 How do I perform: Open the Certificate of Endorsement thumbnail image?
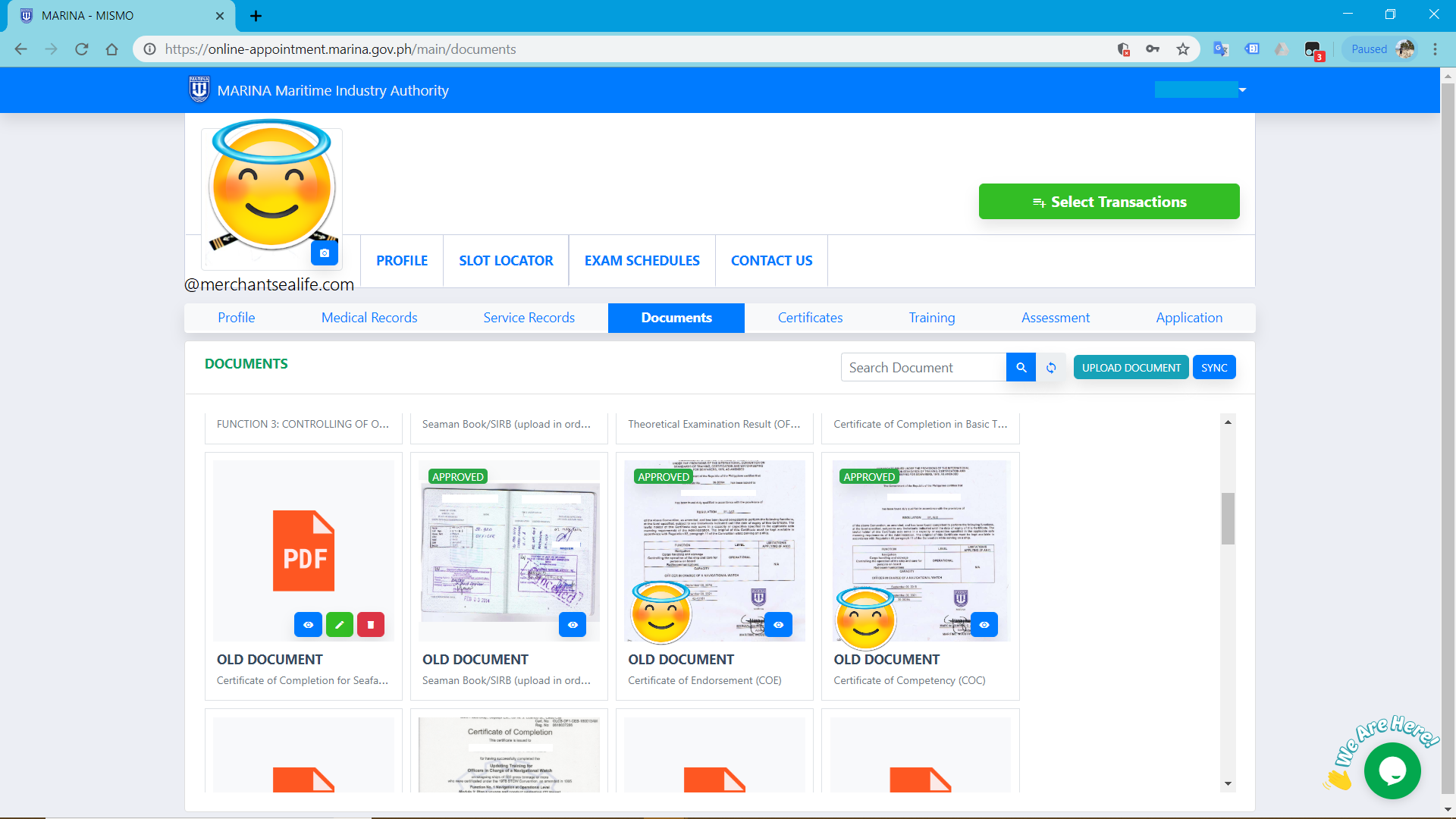[x=715, y=551]
